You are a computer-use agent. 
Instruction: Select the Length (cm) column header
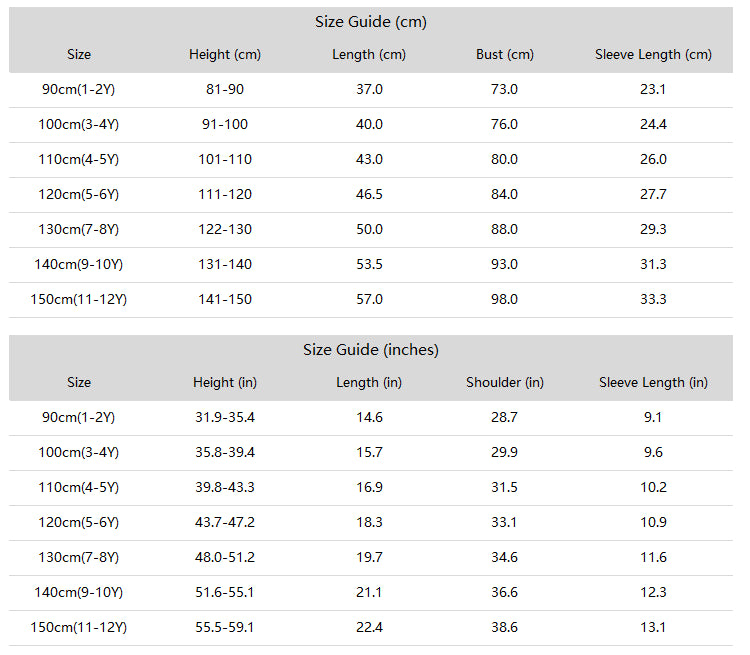(369, 55)
